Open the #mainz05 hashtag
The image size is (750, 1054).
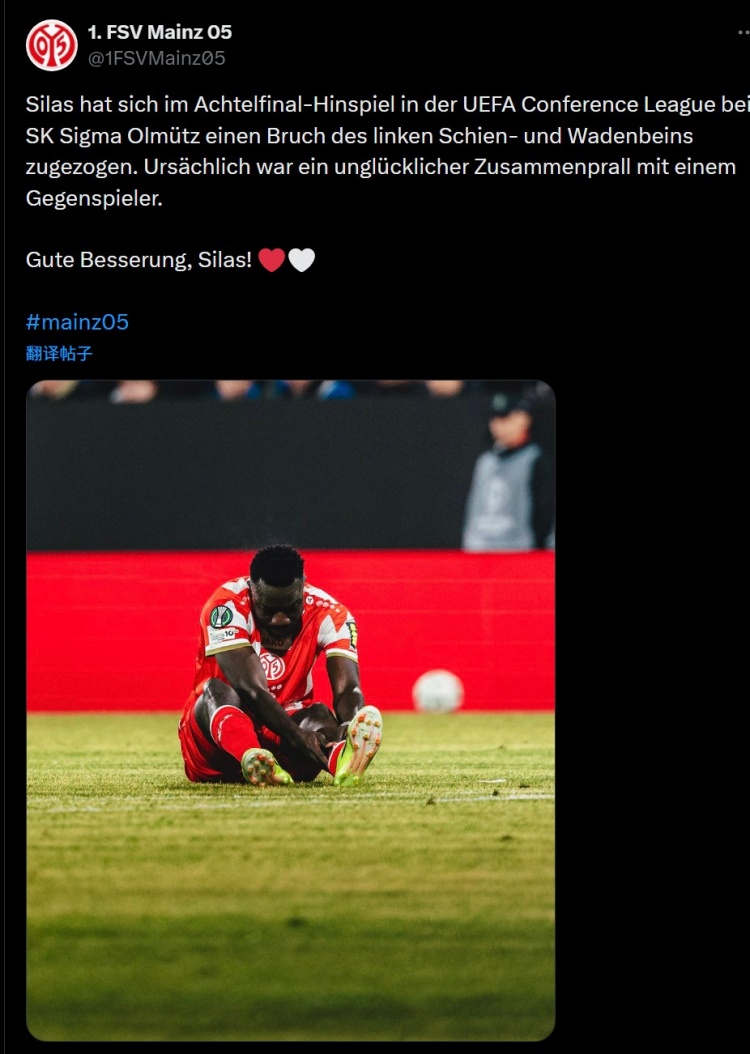77,322
